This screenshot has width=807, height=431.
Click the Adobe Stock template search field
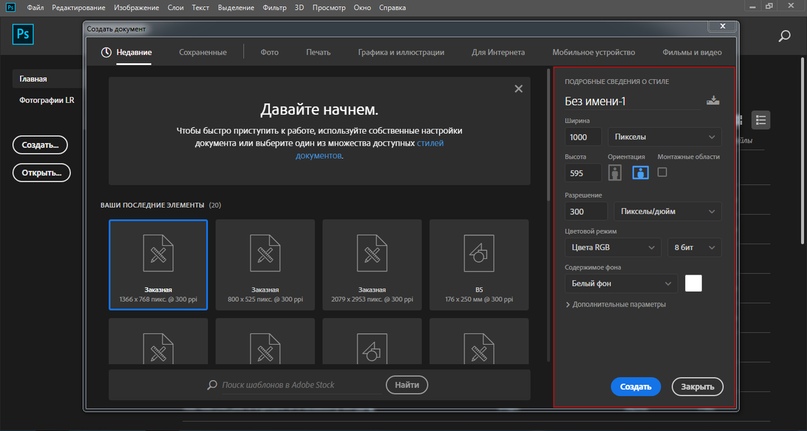coord(301,385)
